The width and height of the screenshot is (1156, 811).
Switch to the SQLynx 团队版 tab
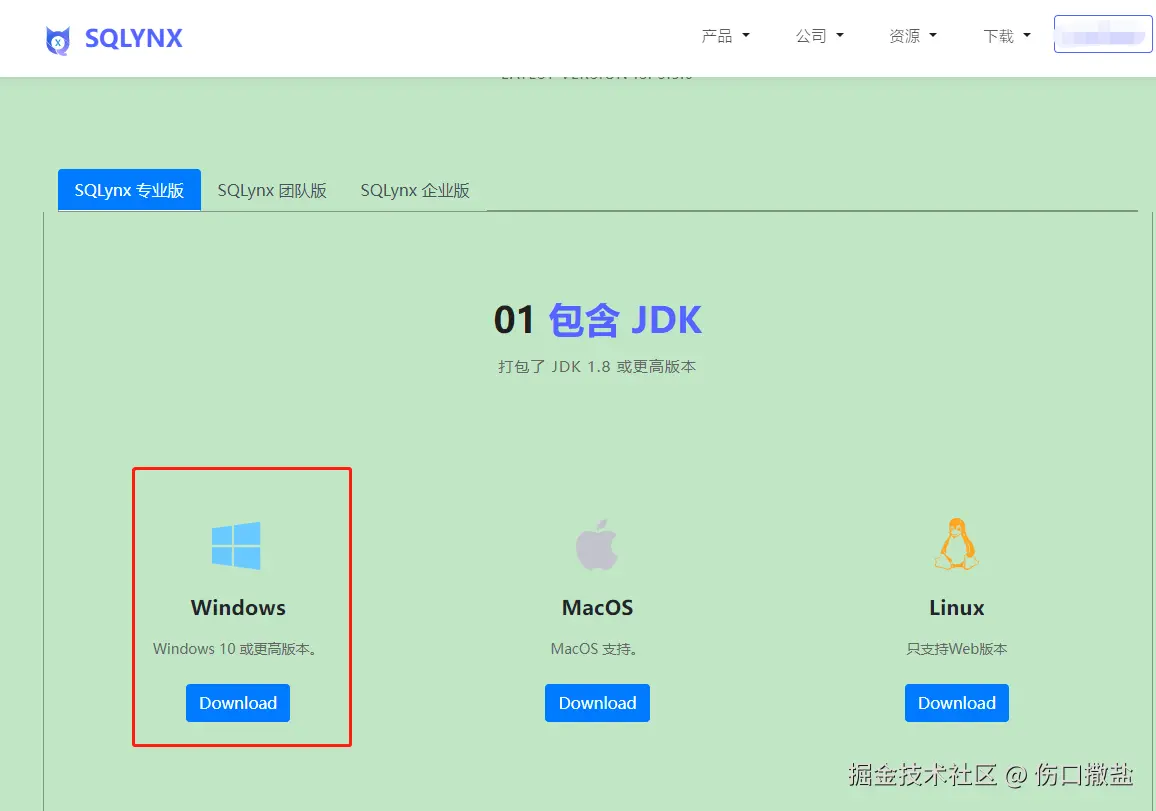tap(272, 190)
